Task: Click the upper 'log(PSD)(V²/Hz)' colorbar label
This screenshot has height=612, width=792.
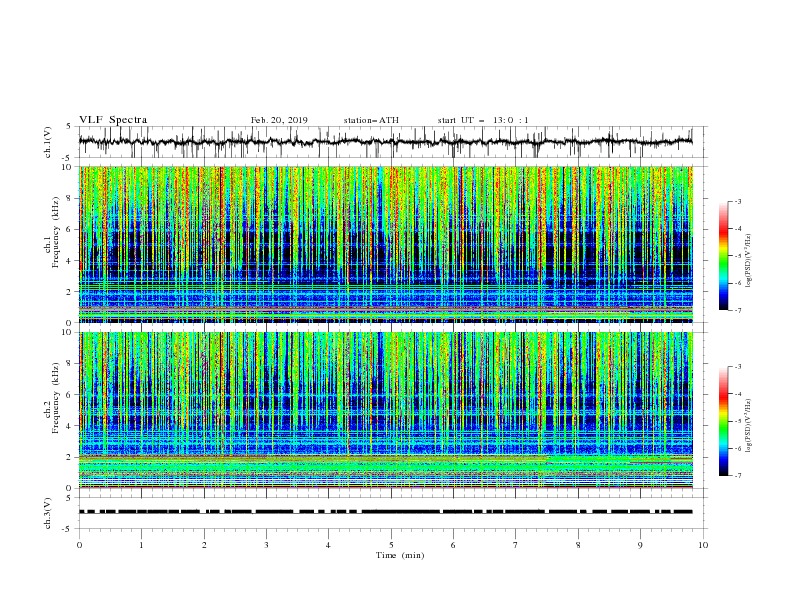Action: pos(749,261)
